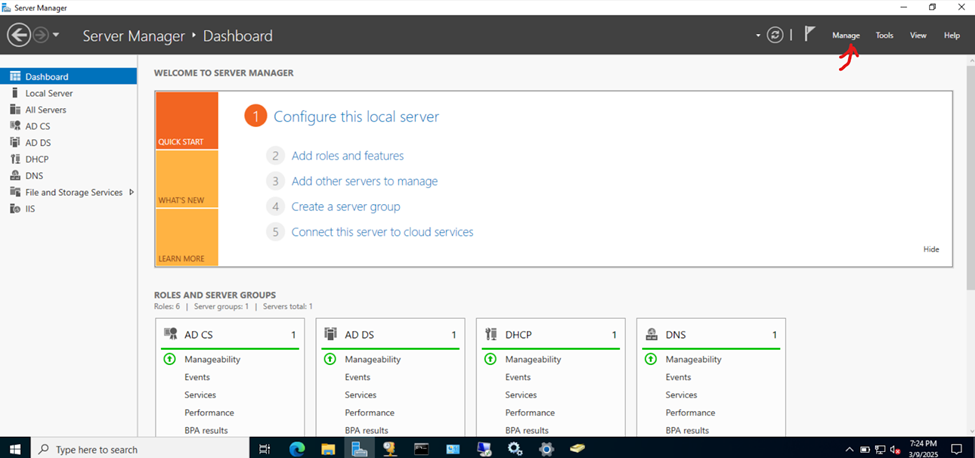Click the network tray icon

[880, 449]
